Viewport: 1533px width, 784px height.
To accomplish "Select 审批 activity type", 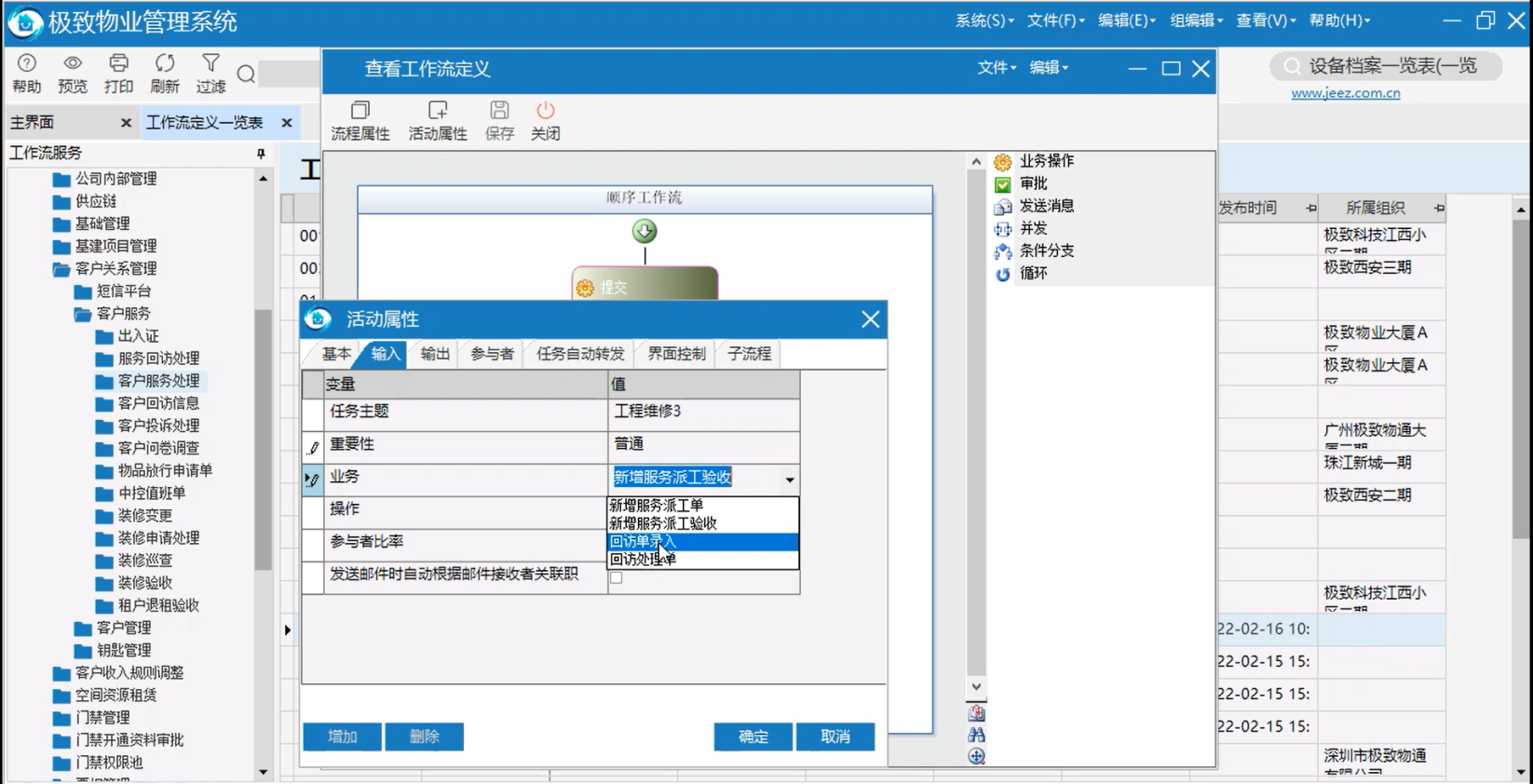I will click(1021, 183).
